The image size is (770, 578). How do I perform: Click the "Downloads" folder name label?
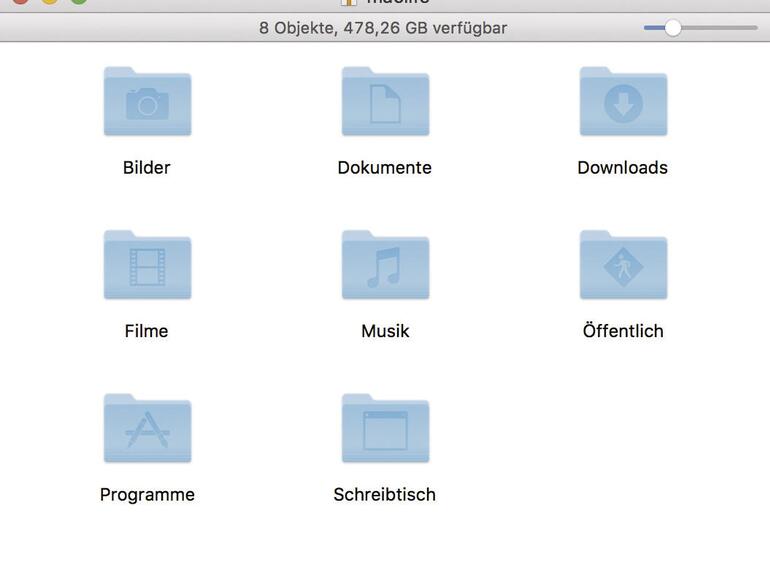tap(622, 167)
